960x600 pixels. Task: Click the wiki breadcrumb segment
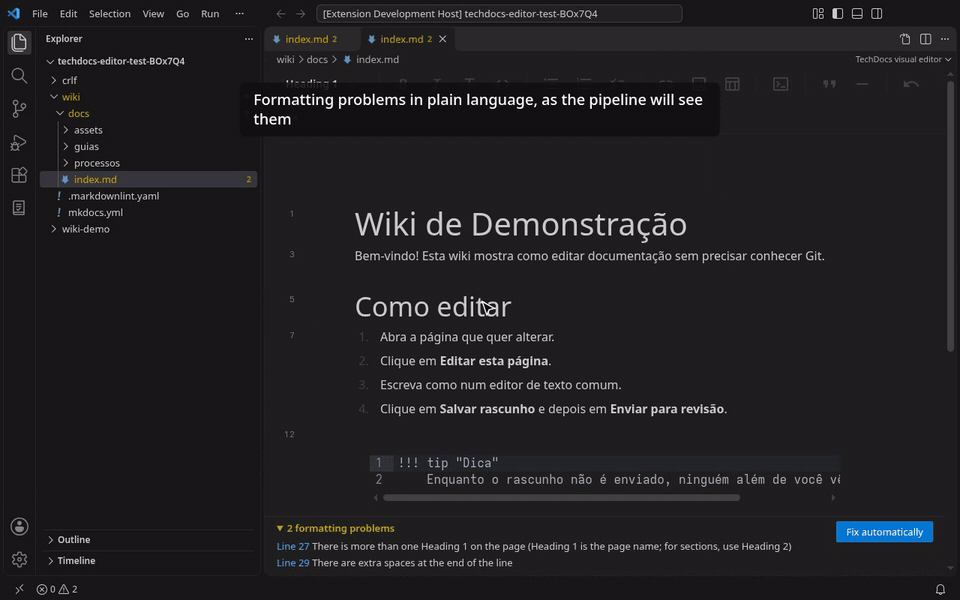(x=285, y=59)
